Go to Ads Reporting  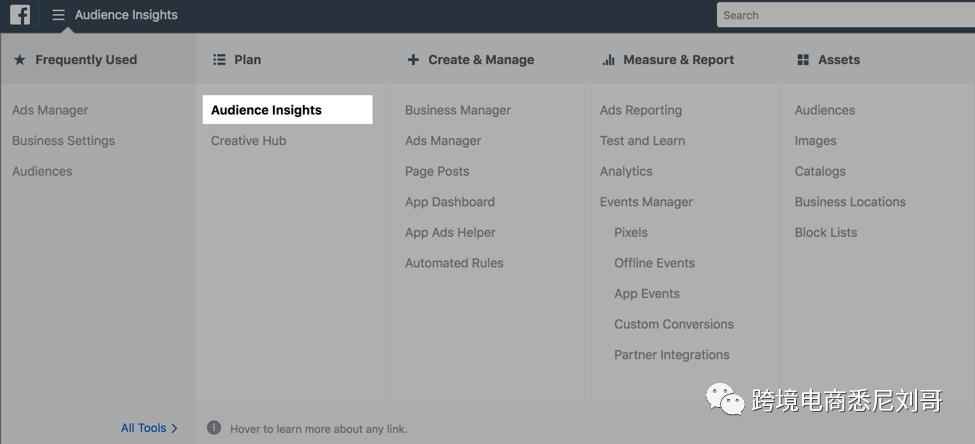641,110
